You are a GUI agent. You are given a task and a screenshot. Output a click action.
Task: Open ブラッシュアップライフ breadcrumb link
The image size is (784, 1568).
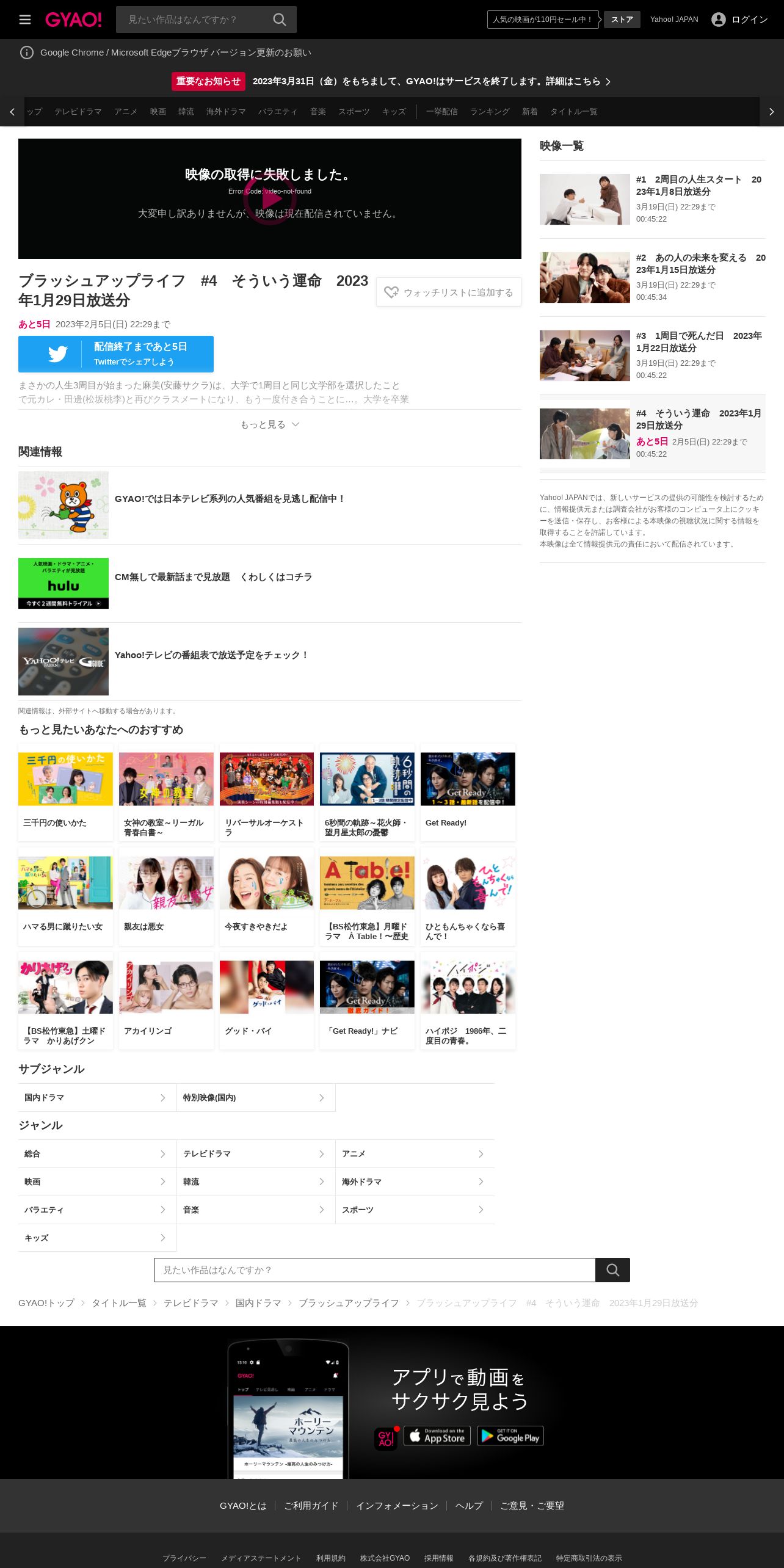coord(349,1303)
